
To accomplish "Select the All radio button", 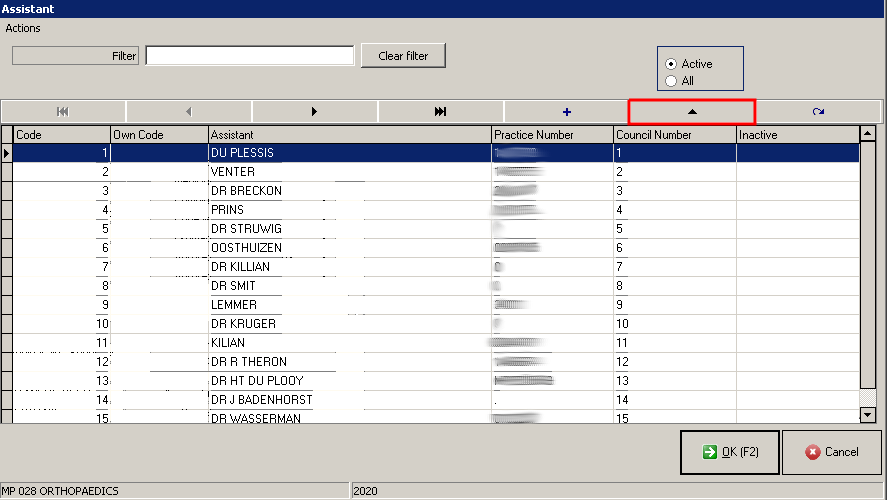I will tap(671, 81).
